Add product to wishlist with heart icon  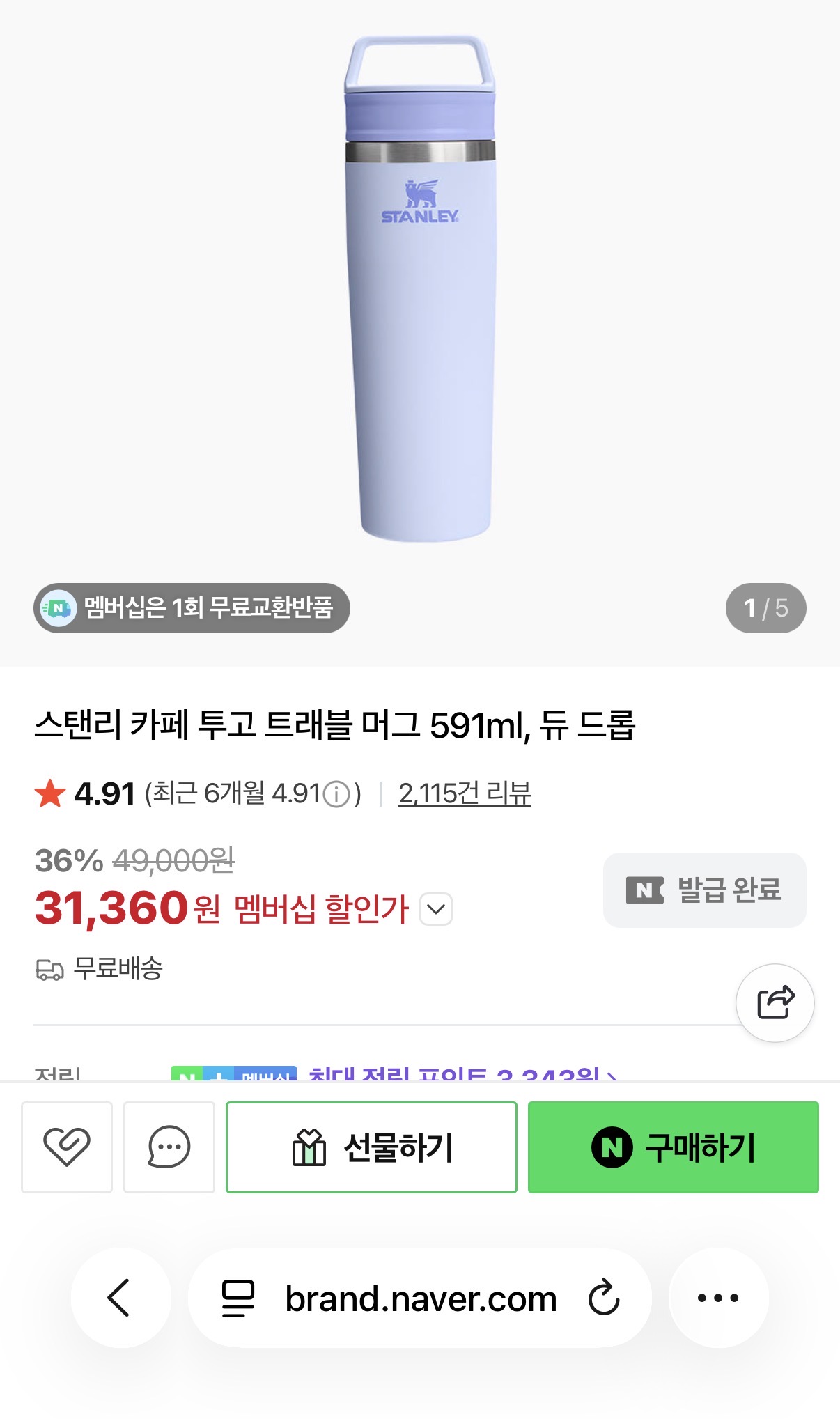67,1147
